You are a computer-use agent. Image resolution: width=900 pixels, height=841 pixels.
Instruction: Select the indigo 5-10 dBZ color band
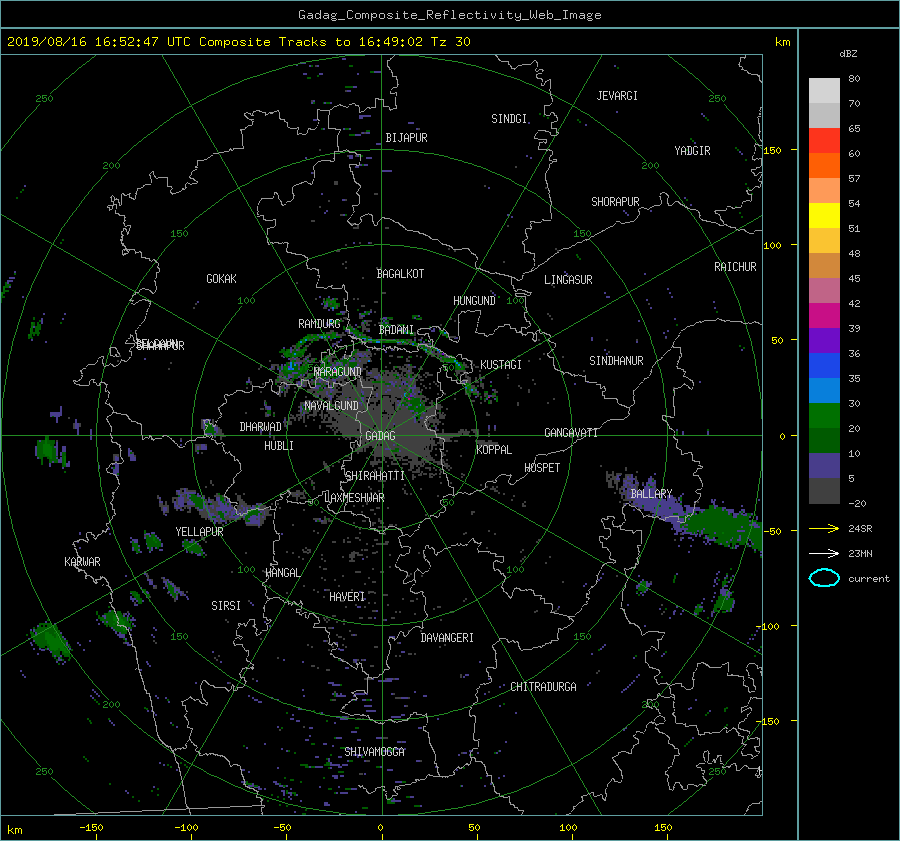point(824,466)
